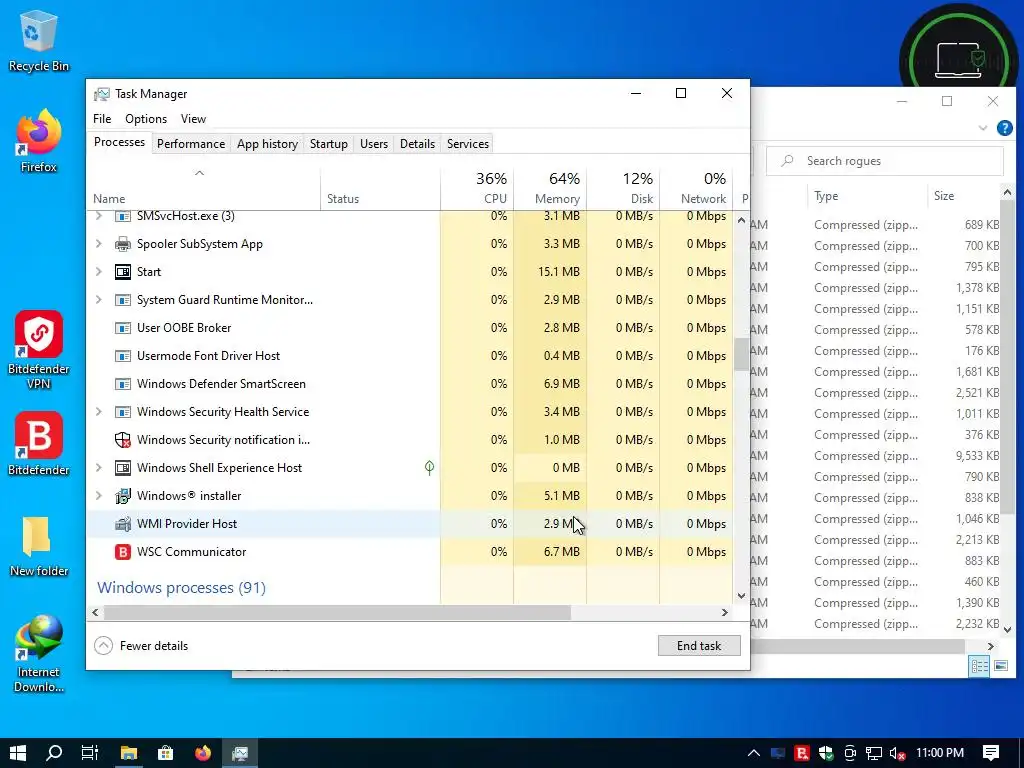Open Bitdefender desktop shortcut

tap(39, 444)
